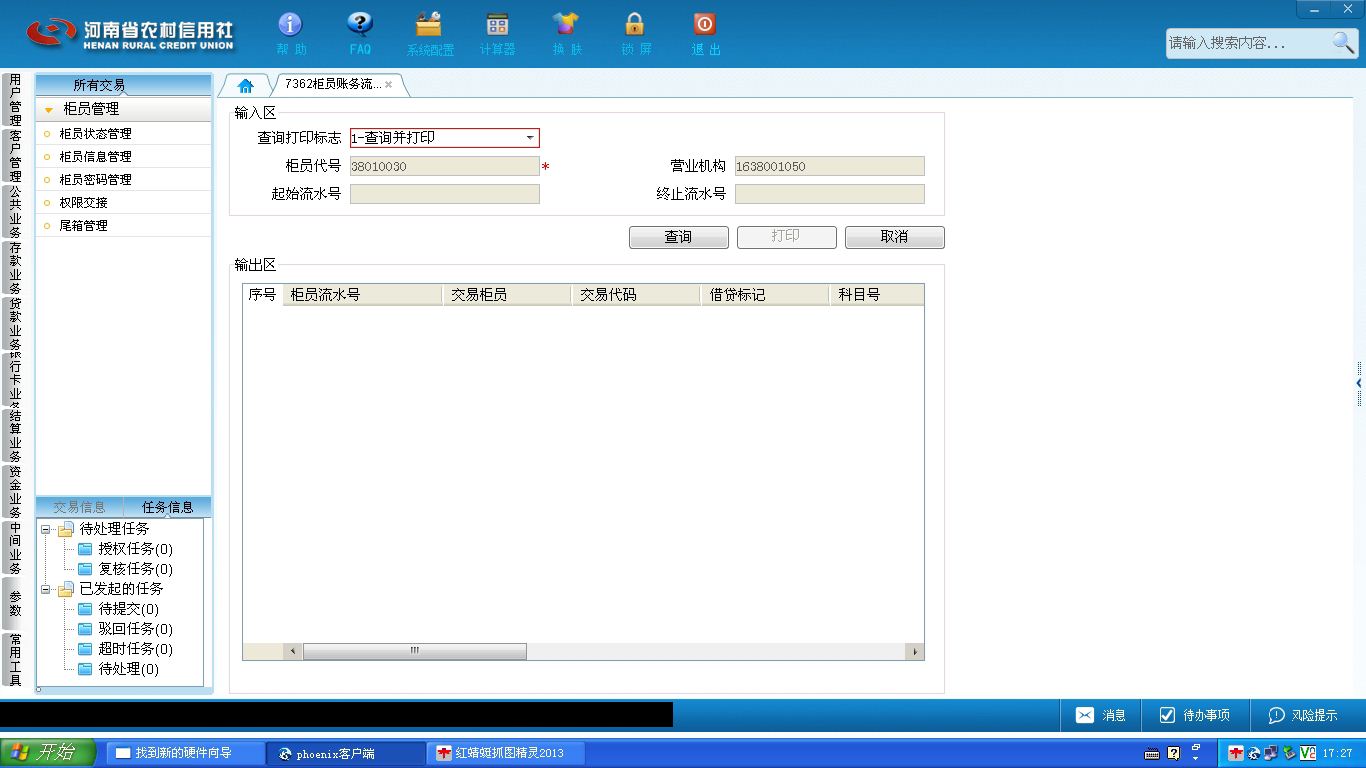
Task: Toggle the 待办事项 checkbox item
Action: 1194,715
